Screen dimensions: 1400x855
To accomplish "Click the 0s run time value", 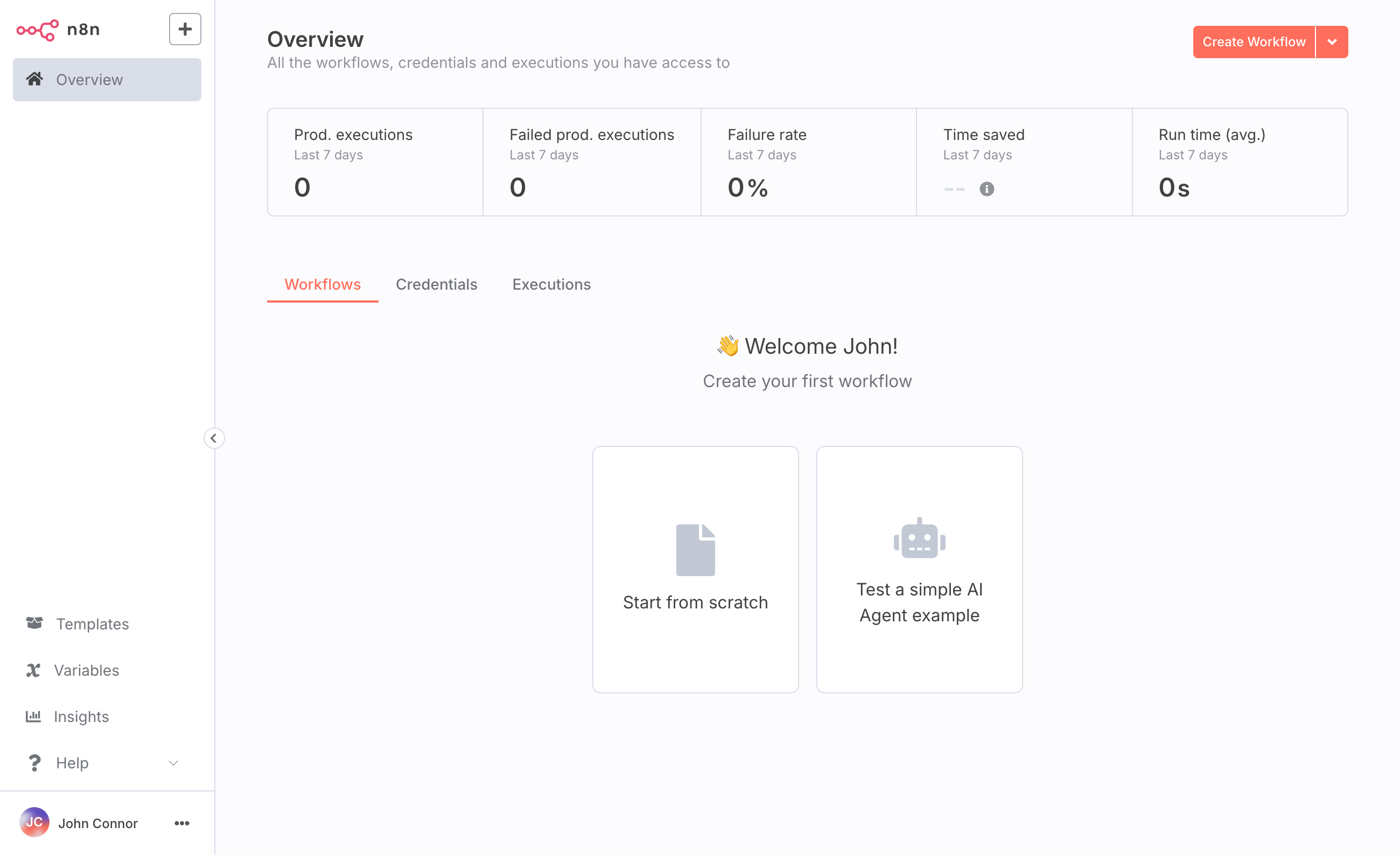I will point(1174,187).
